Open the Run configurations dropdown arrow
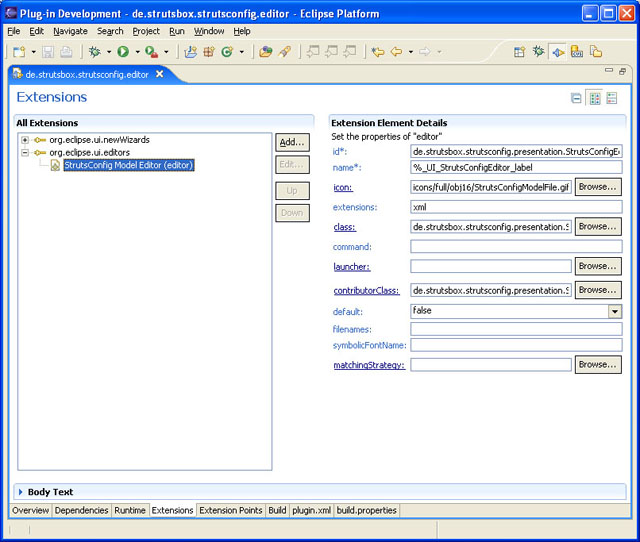Image resolution: width=640 pixels, height=542 pixels. coord(138,52)
